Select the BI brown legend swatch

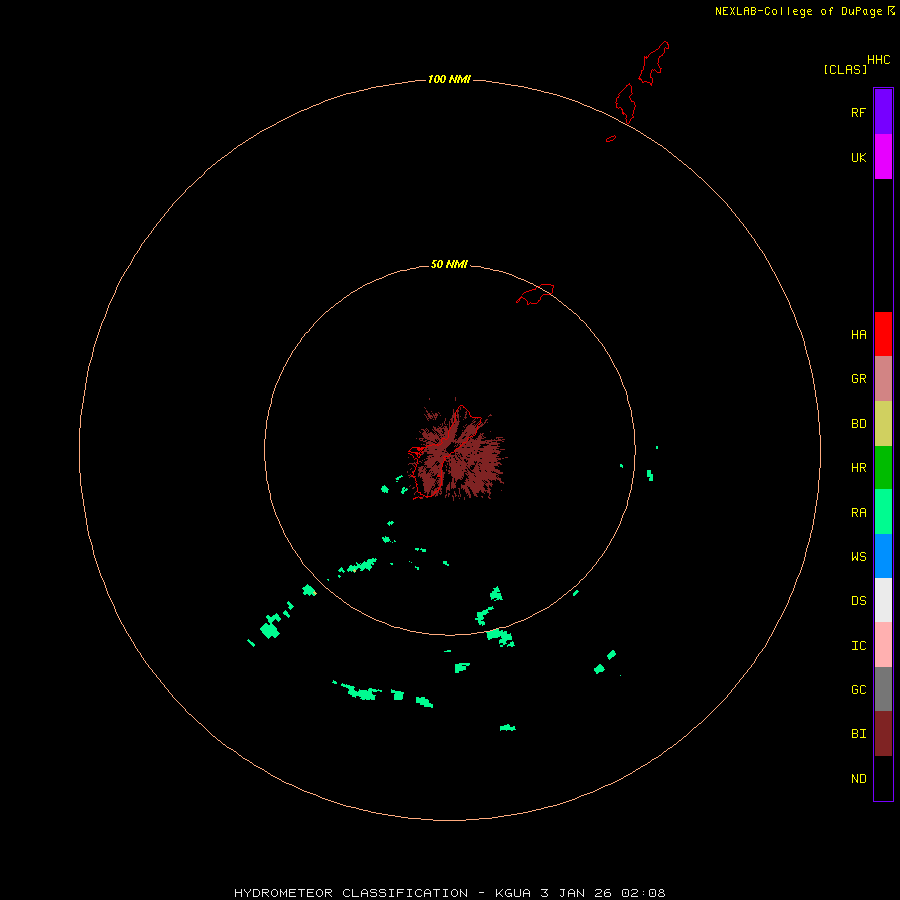tap(883, 734)
